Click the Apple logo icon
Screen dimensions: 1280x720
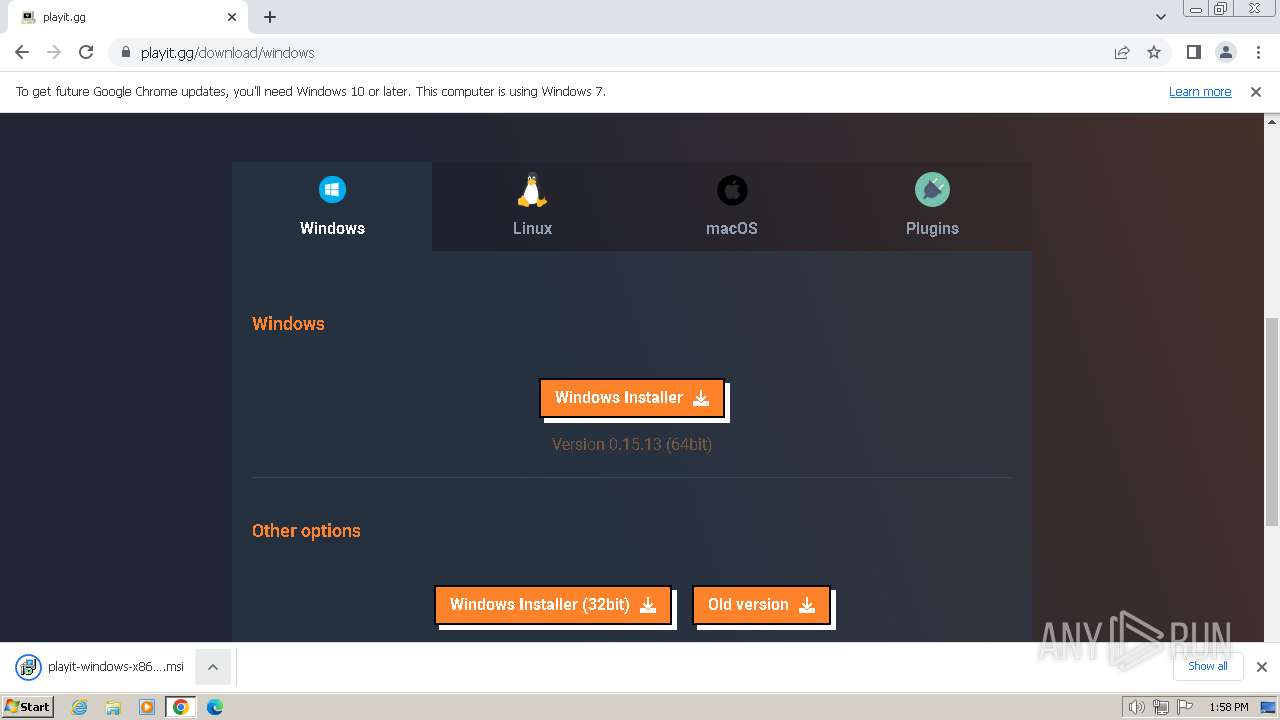[732, 189]
